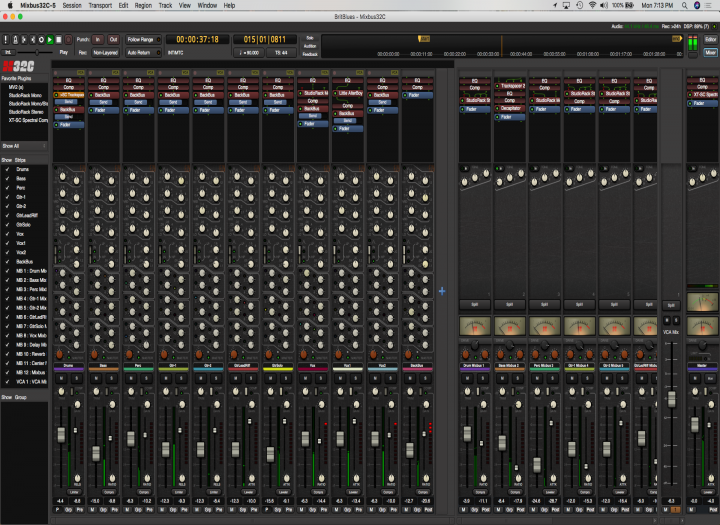Image resolution: width=720 pixels, height=525 pixels.
Task: Open the View menu
Action: 185,6
